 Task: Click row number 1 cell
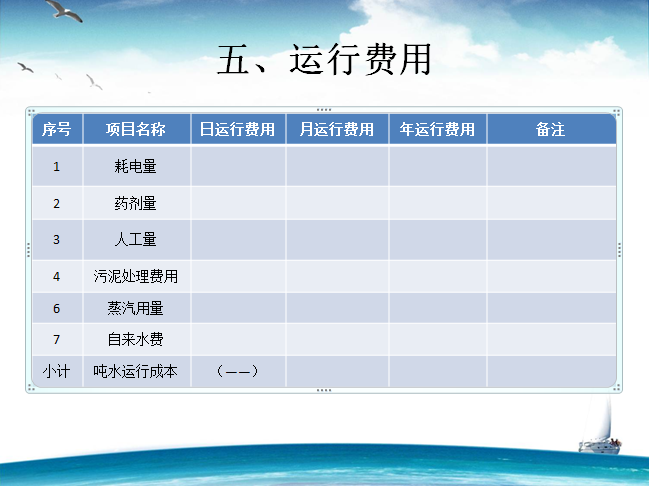pos(57,166)
